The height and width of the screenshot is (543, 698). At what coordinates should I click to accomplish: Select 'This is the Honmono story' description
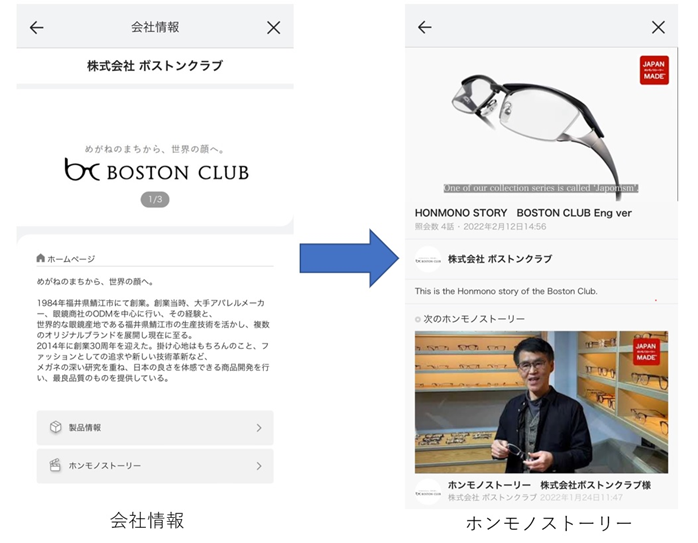coord(506,292)
